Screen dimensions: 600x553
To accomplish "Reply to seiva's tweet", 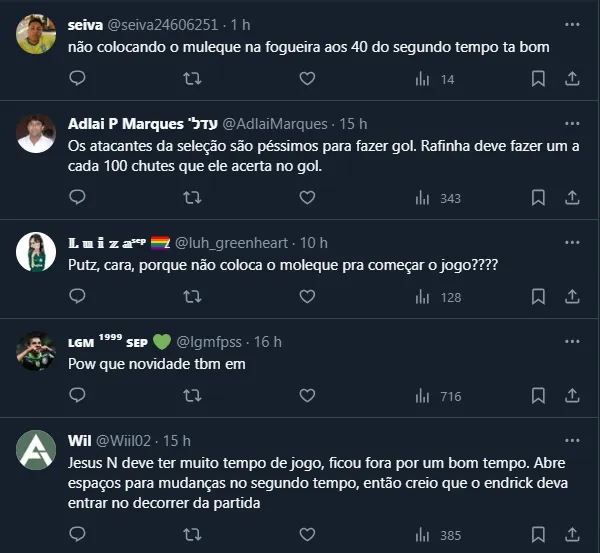I will pos(79,79).
